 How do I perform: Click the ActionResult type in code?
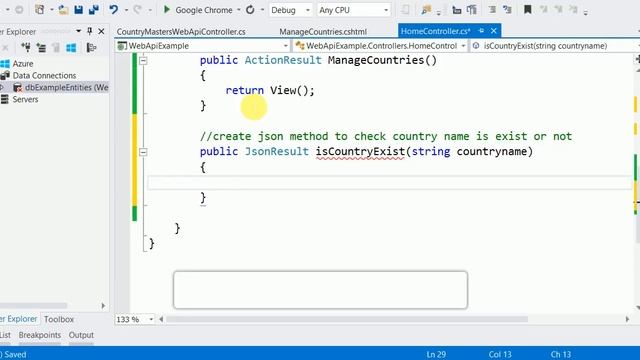tap(283, 60)
